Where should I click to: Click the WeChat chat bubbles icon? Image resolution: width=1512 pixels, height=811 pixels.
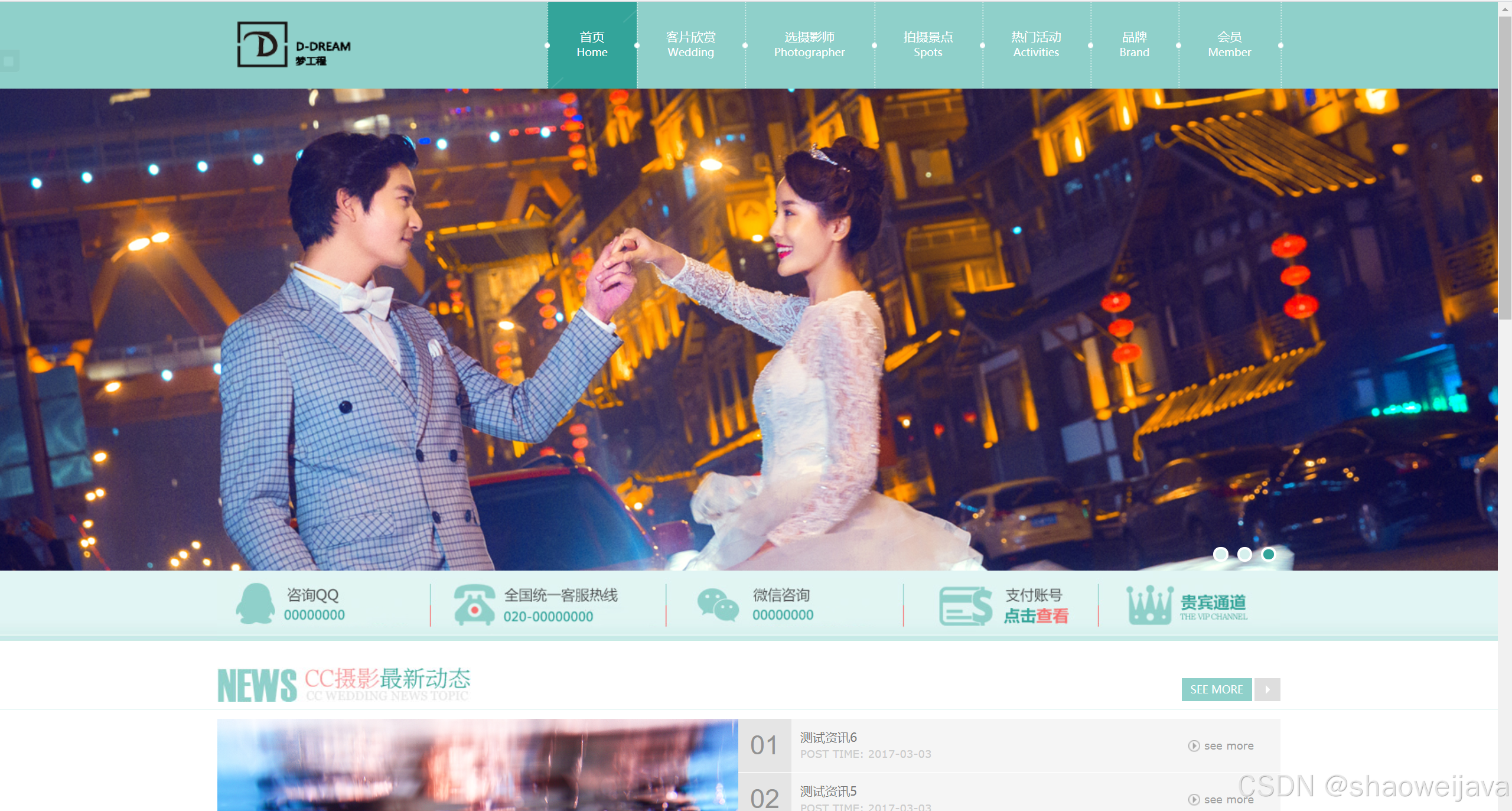[718, 605]
